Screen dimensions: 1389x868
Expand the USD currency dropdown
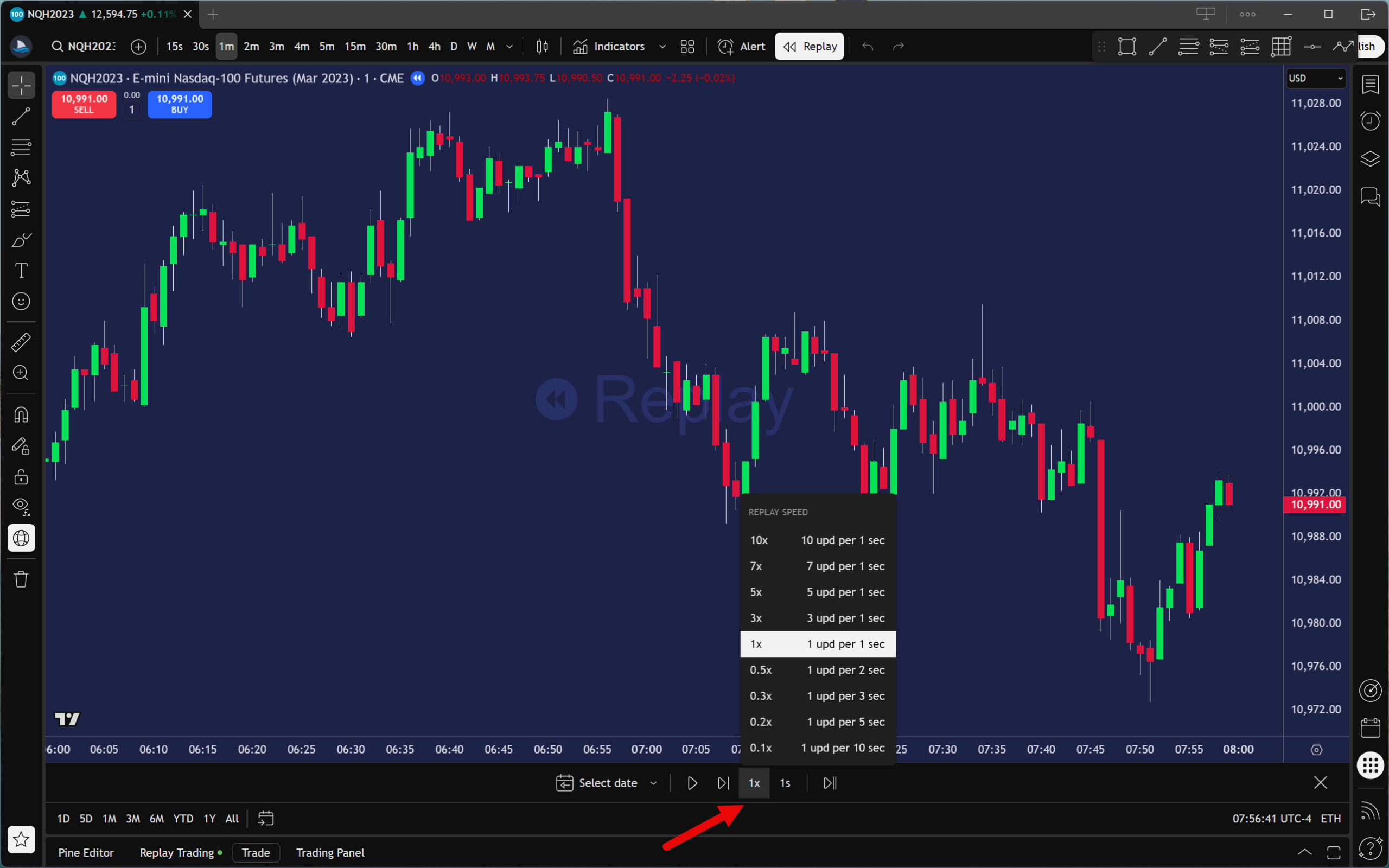tap(1315, 78)
